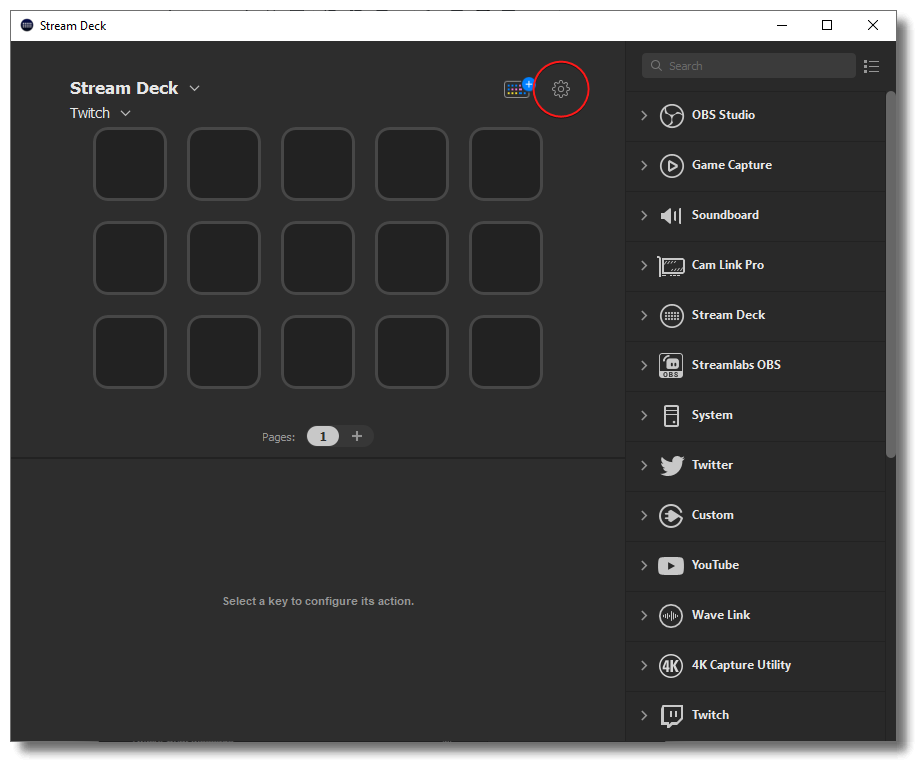This screenshot has width=917, height=762.
Task: Select the last key in top row
Action: pos(506,164)
